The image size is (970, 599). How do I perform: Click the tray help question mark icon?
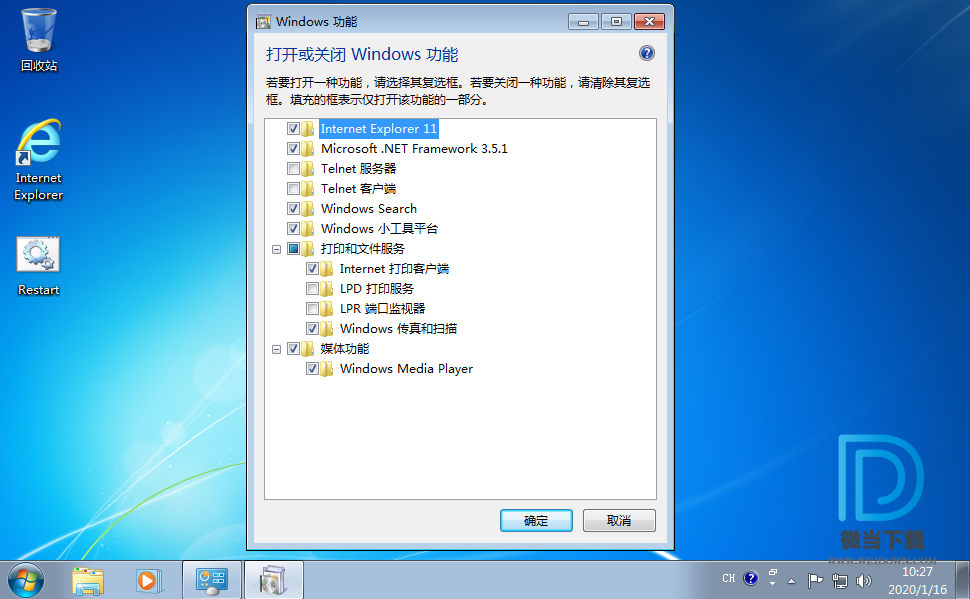[750, 579]
